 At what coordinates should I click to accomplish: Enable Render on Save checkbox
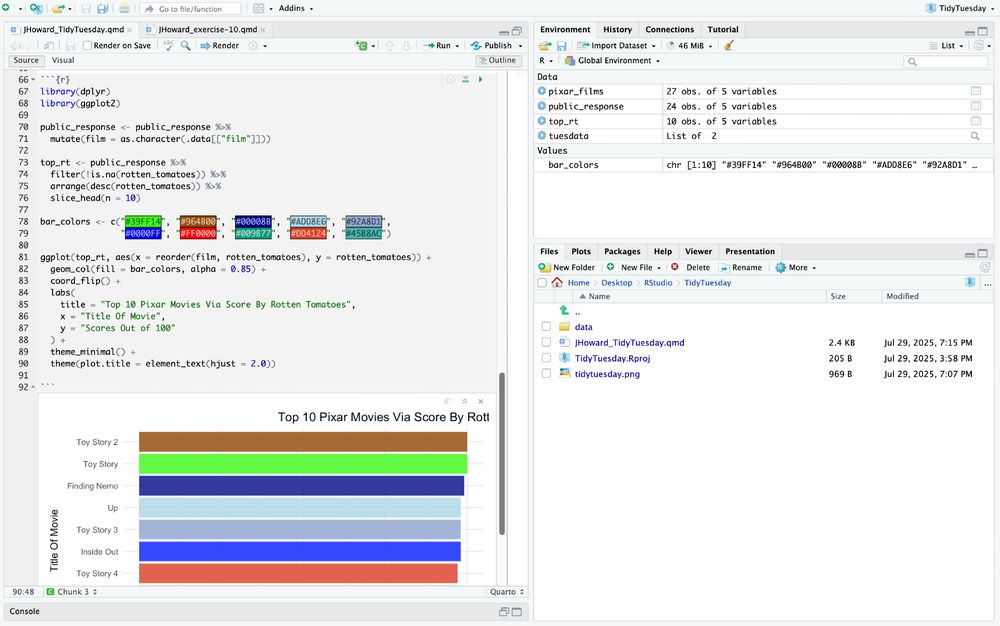87,45
